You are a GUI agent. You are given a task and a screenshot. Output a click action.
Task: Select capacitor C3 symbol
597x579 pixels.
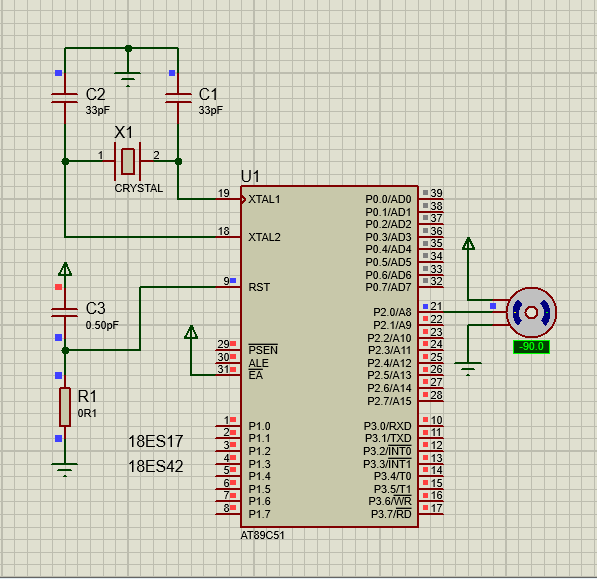pyautogui.click(x=64, y=312)
